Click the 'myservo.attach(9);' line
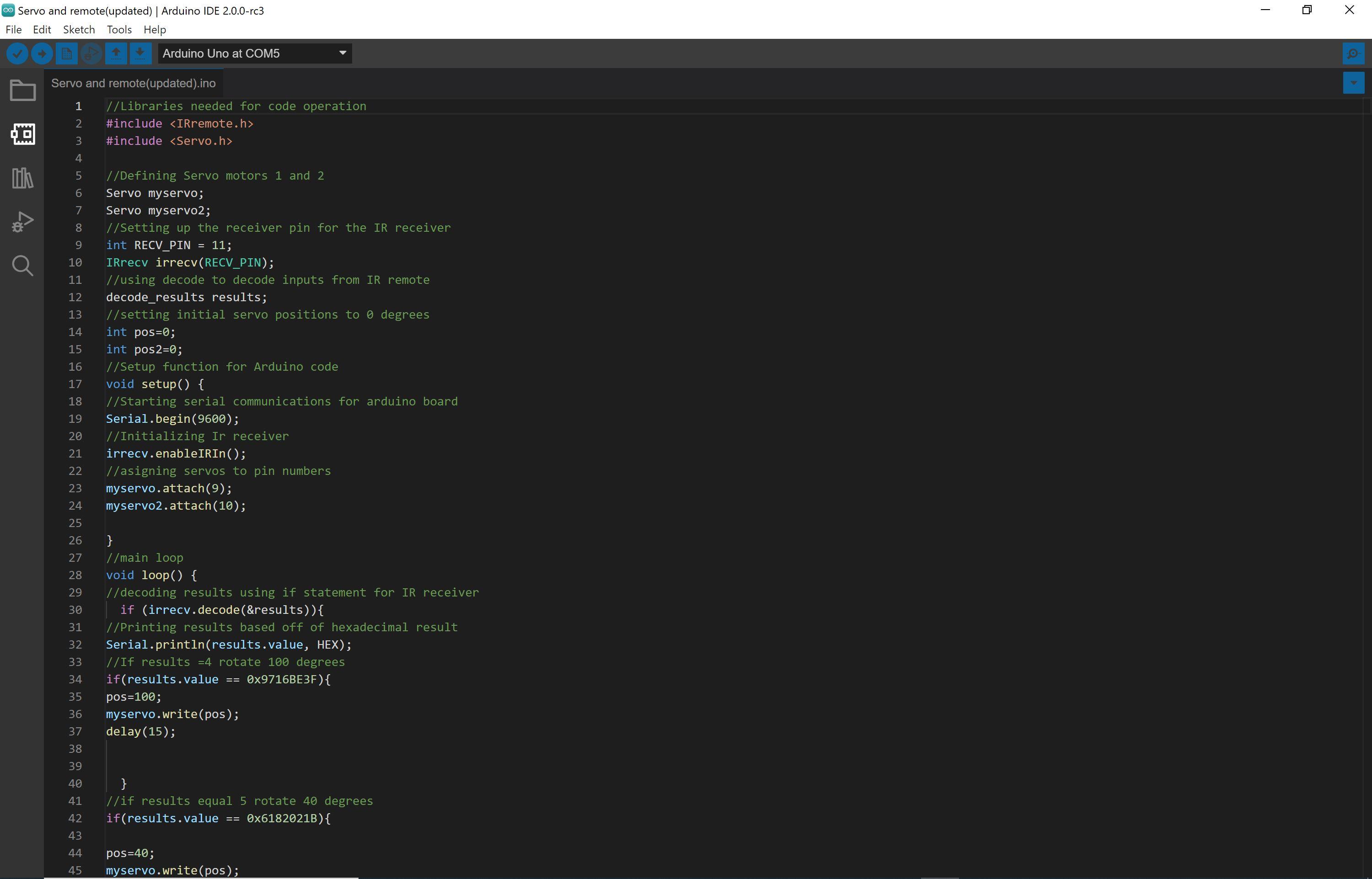Viewport: 1372px width, 879px height. [x=169, y=489]
